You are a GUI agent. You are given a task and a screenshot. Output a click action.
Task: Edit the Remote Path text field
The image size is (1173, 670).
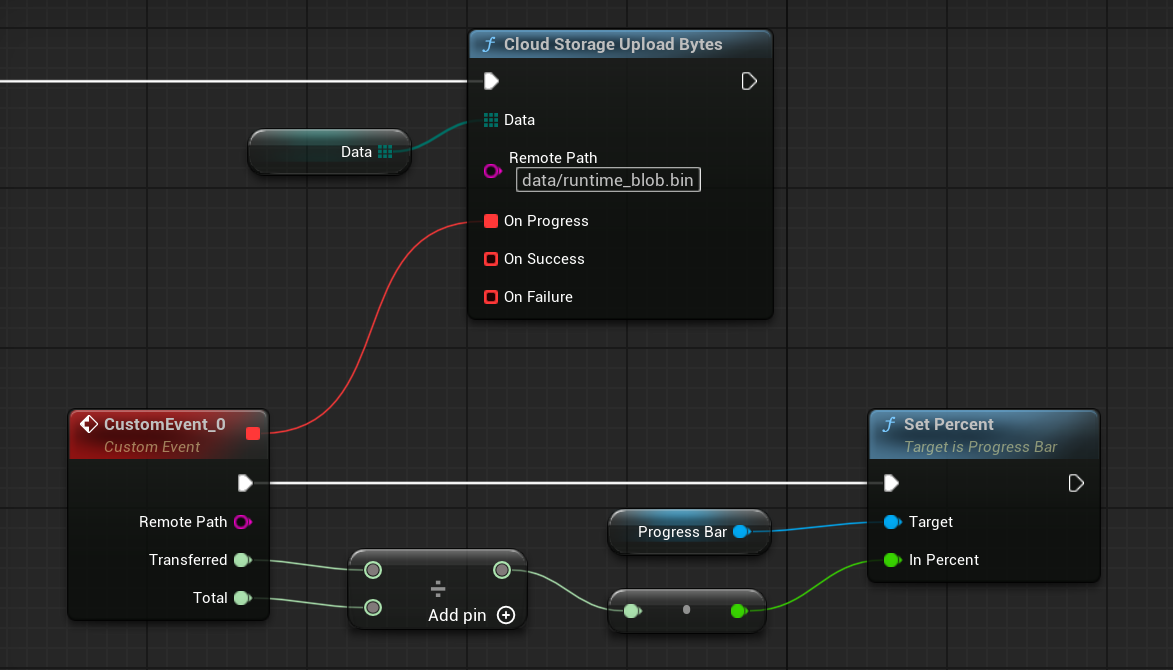click(608, 180)
